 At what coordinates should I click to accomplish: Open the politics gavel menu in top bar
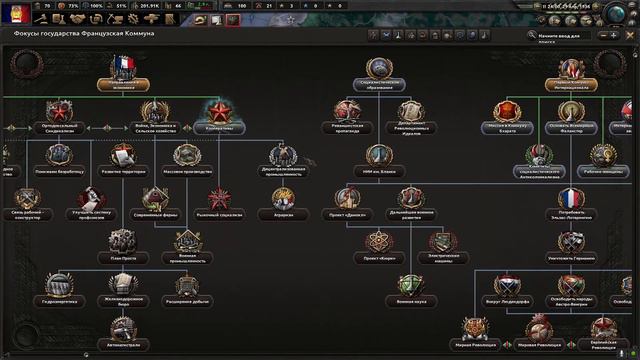click(x=40, y=19)
